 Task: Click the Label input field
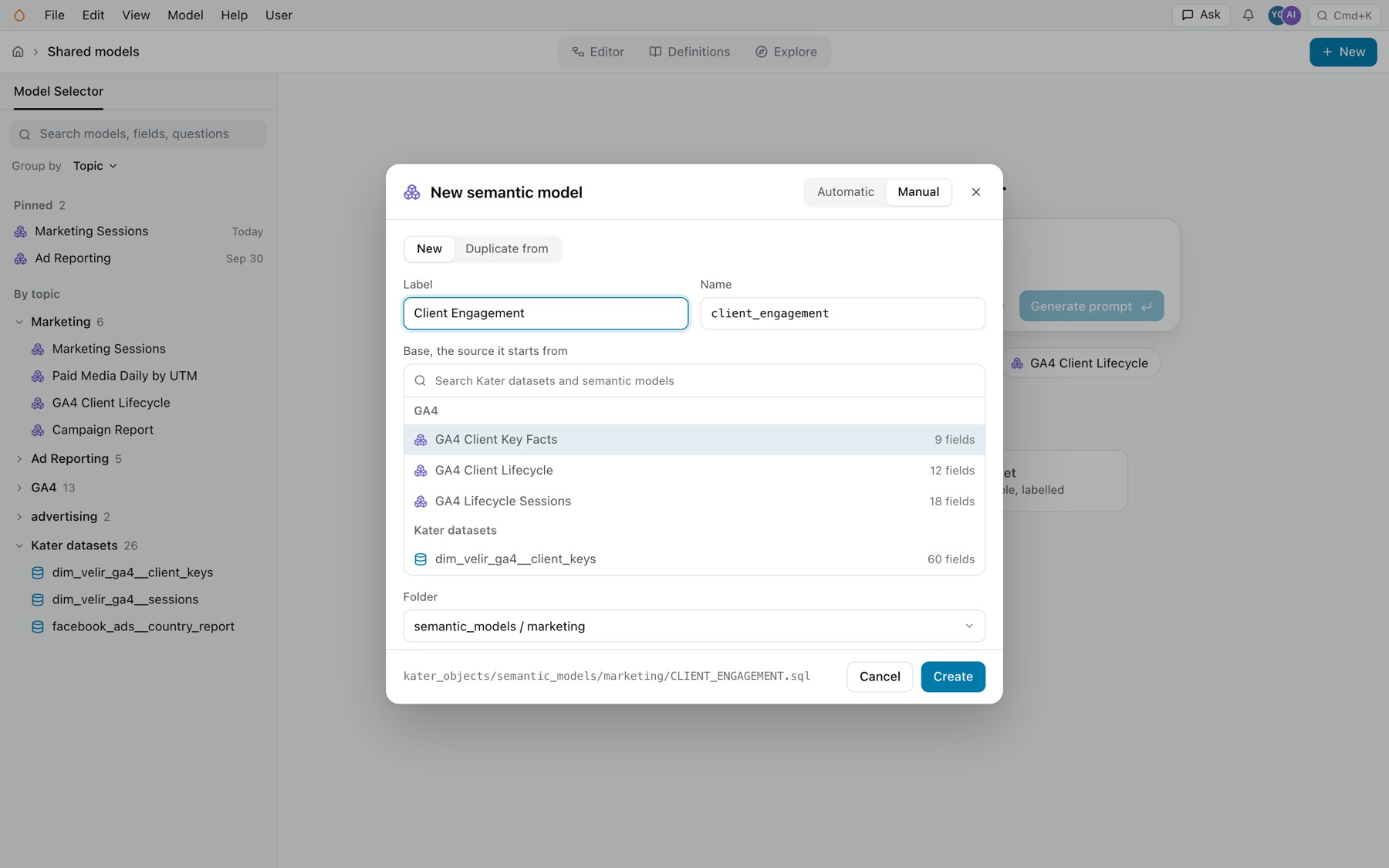pos(546,313)
